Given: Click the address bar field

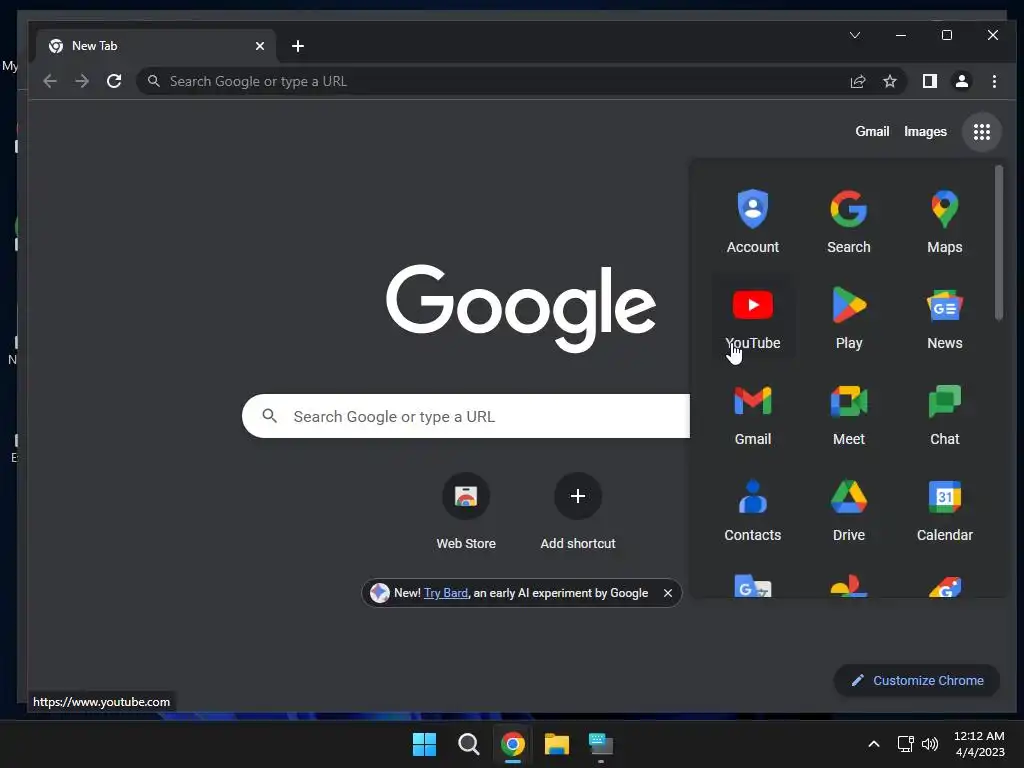Looking at the screenshot, I should point(521,81).
